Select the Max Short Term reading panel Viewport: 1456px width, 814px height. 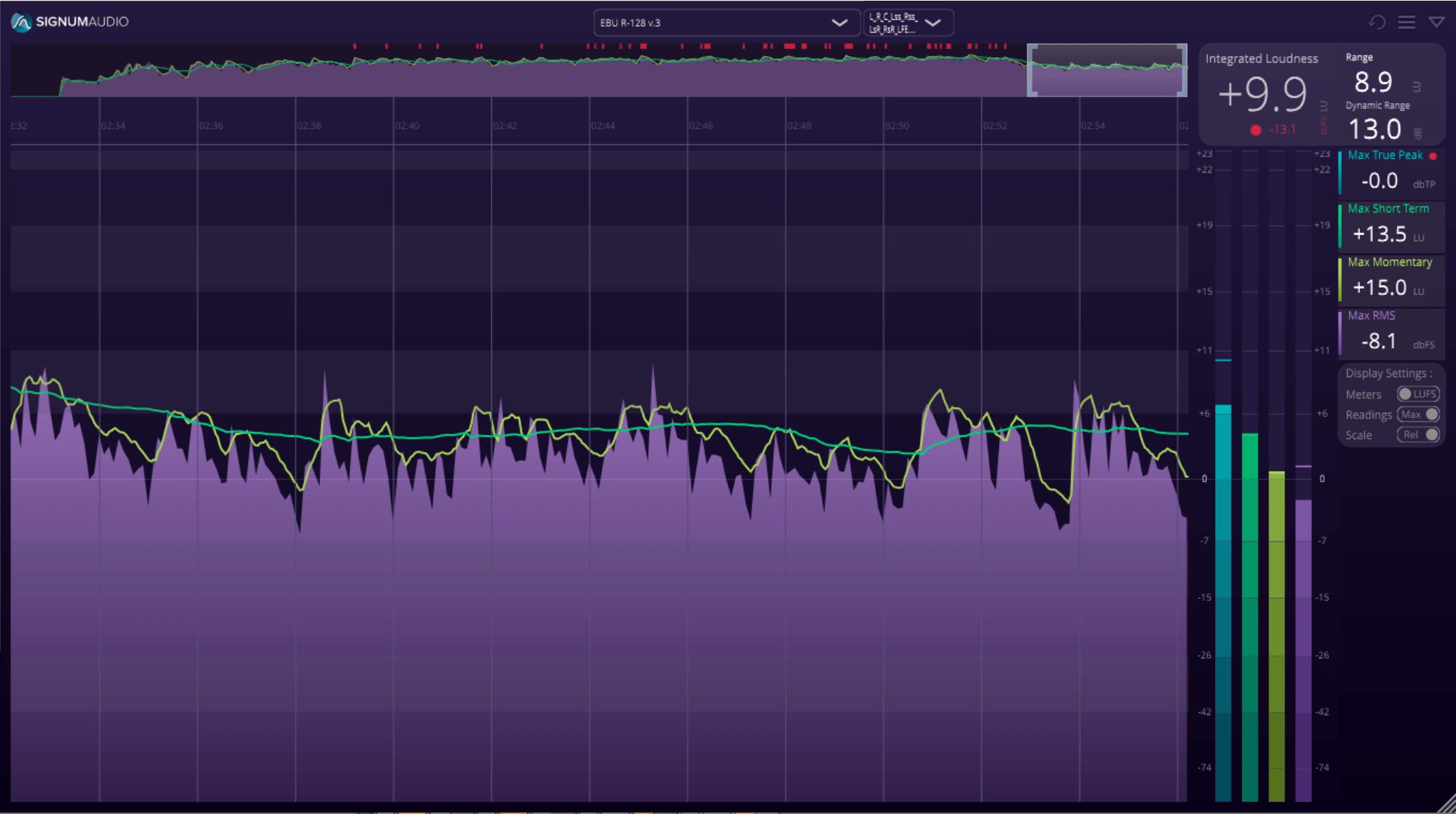click(x=1390, y=225)
